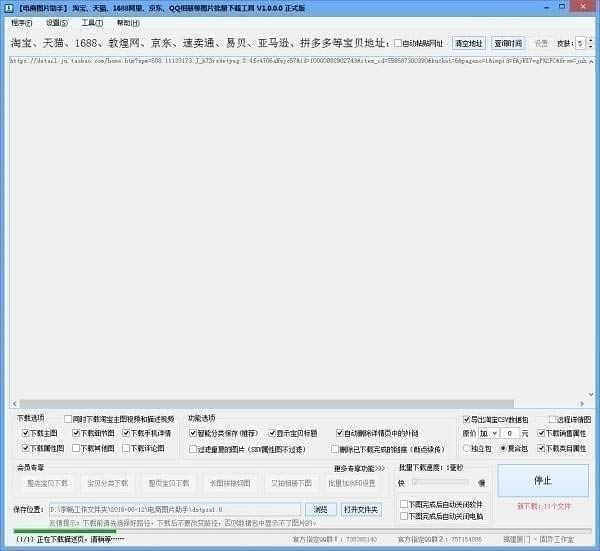Enable 下图完成后自动关闭电脑 checkbox
Viewport: 600px width, 551px height.
[x=403, y=516]
